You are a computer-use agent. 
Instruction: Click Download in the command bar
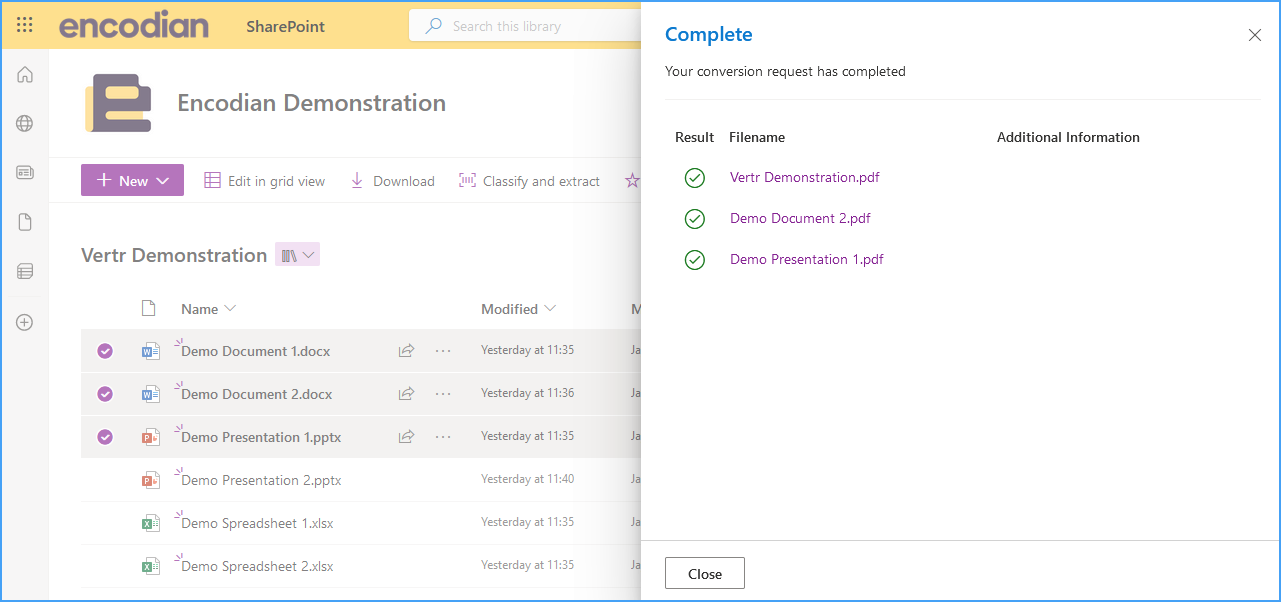click(x=391, y=181)
